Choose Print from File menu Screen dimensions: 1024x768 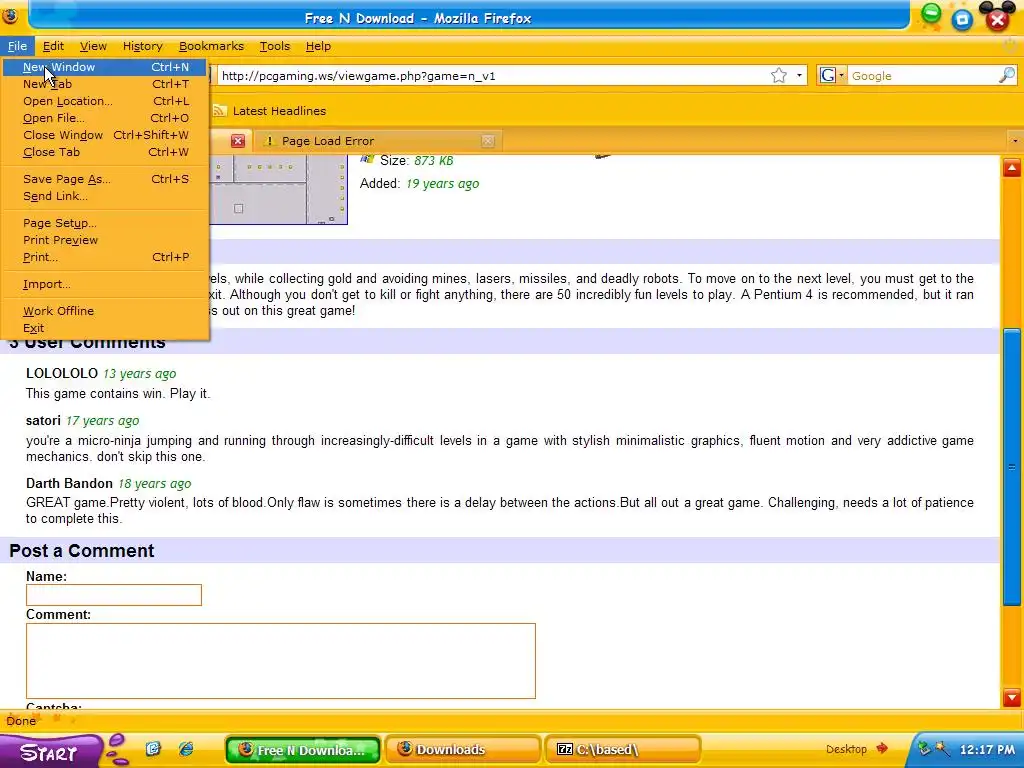pyautogui.click(x=104, y=257)
